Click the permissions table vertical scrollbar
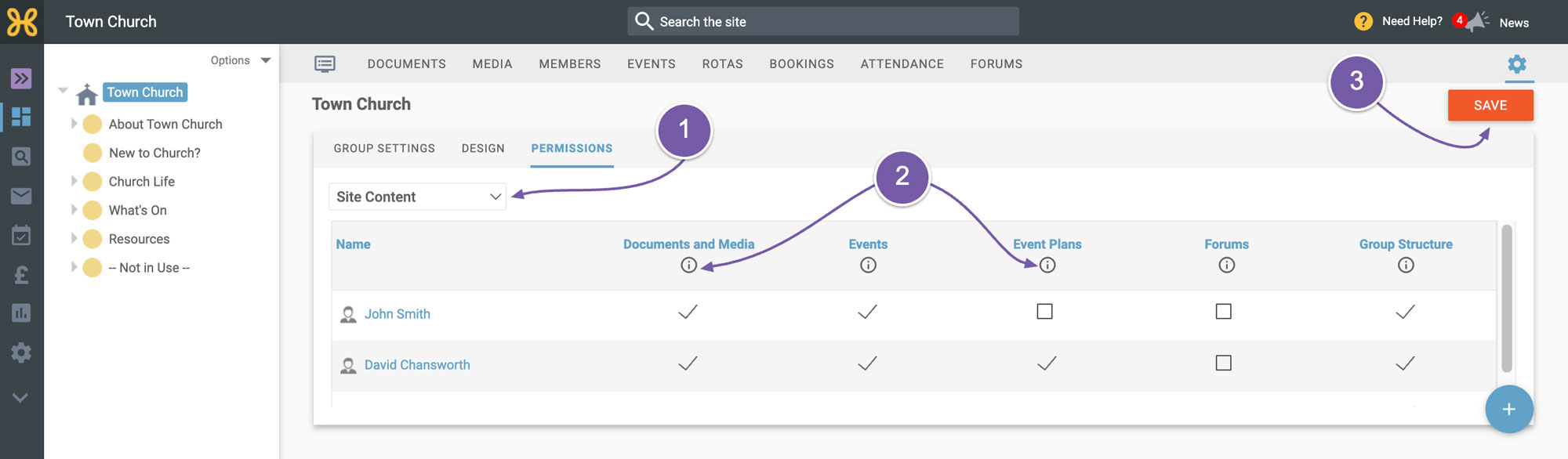 (x=1506, y=298)
